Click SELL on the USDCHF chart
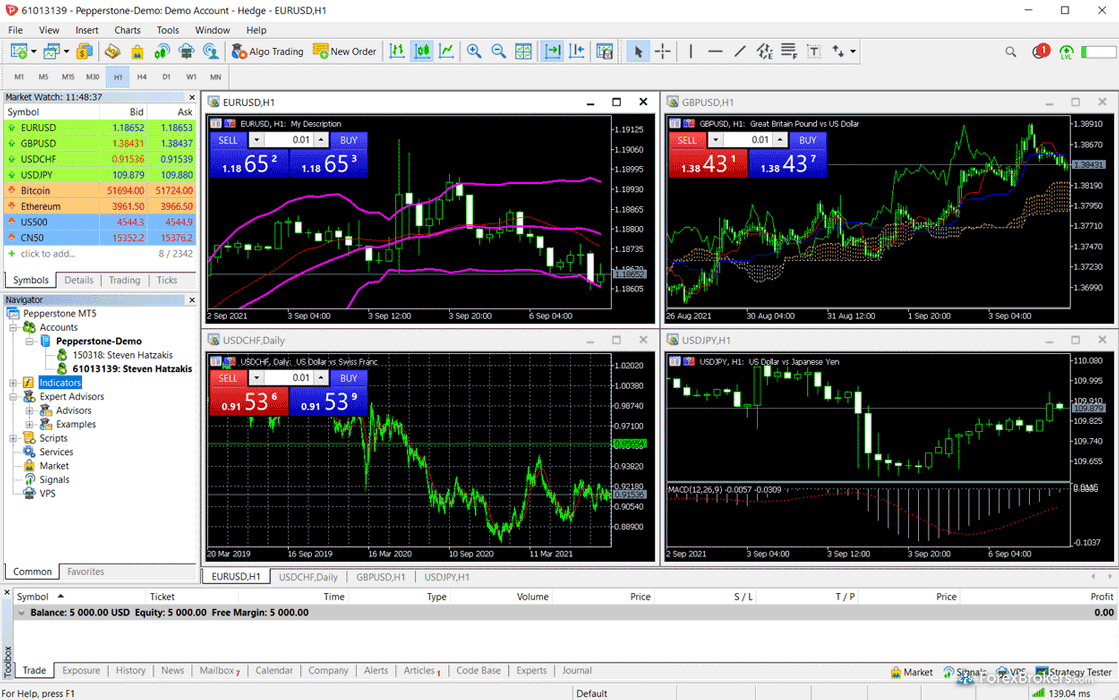Screen dimensions: 1119x700 pyautogui.click(x=228, y=378)
